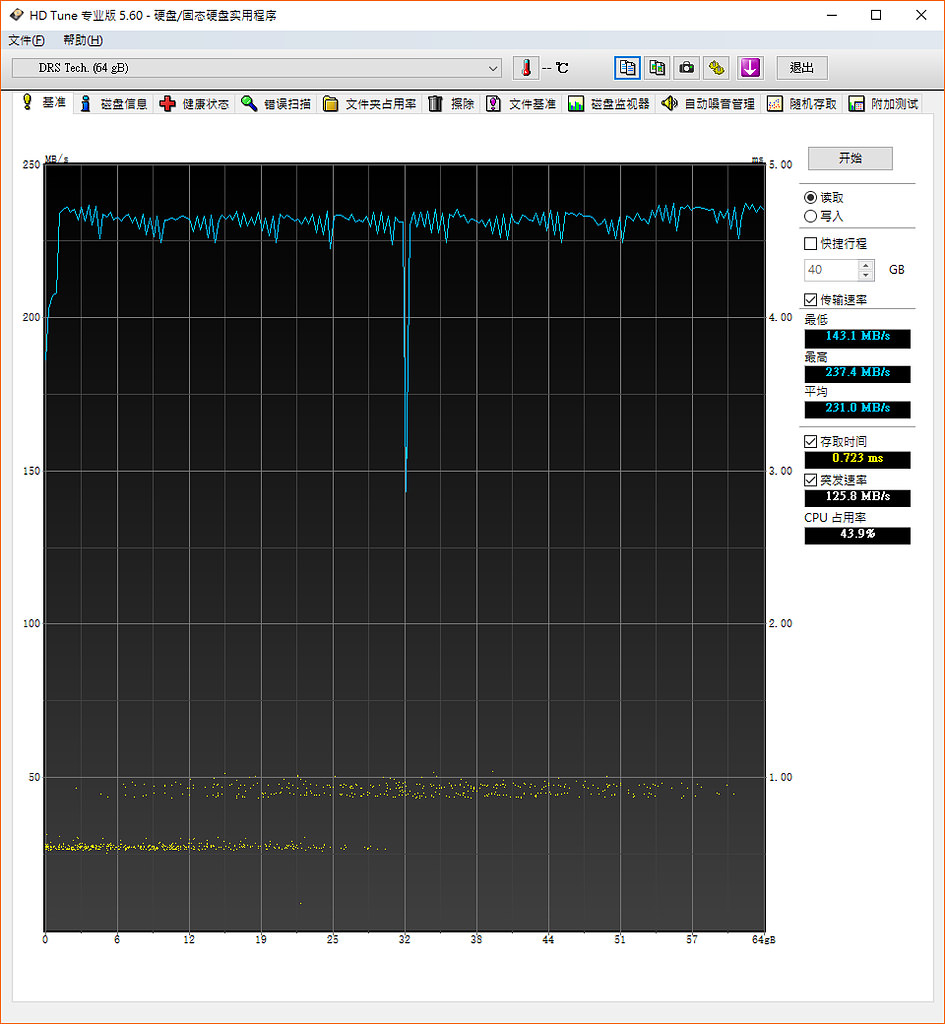Viewport: 945px width, 1024px height.
Task: Click the 0.723 ms access time value
Action: (x=857, y=458)
